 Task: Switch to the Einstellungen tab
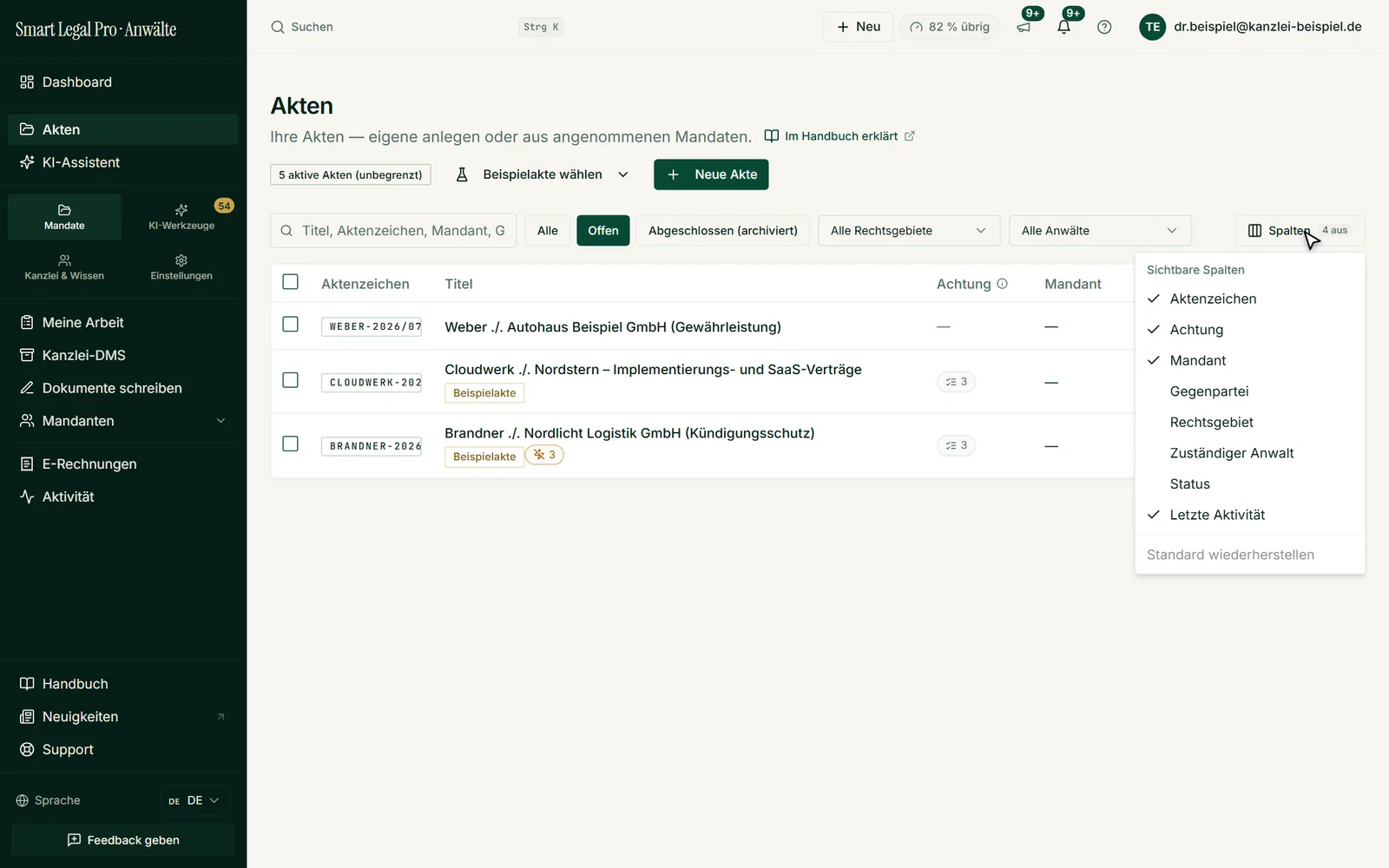(181, 267)
